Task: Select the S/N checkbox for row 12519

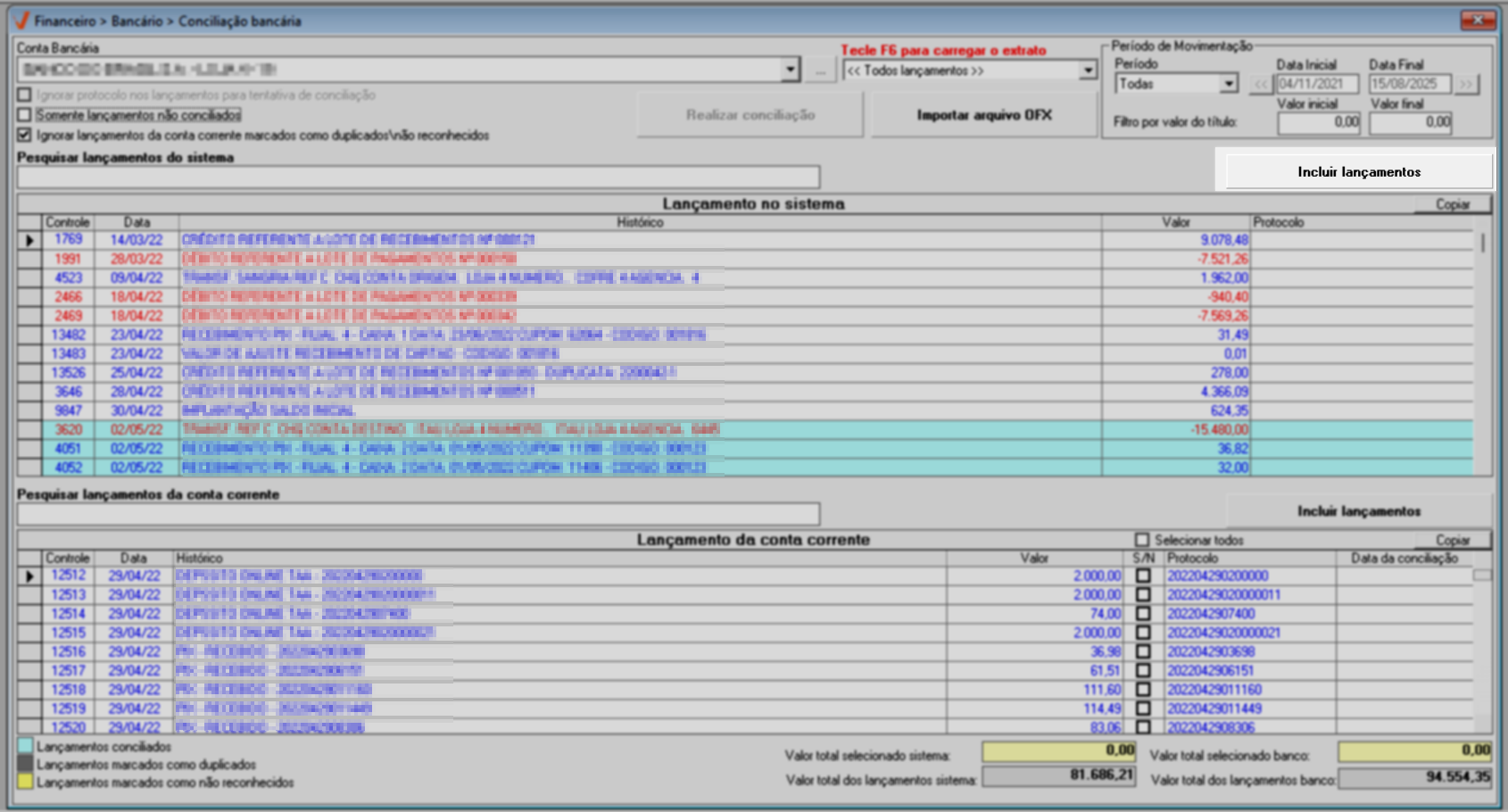Action: tap(1143, 708)
